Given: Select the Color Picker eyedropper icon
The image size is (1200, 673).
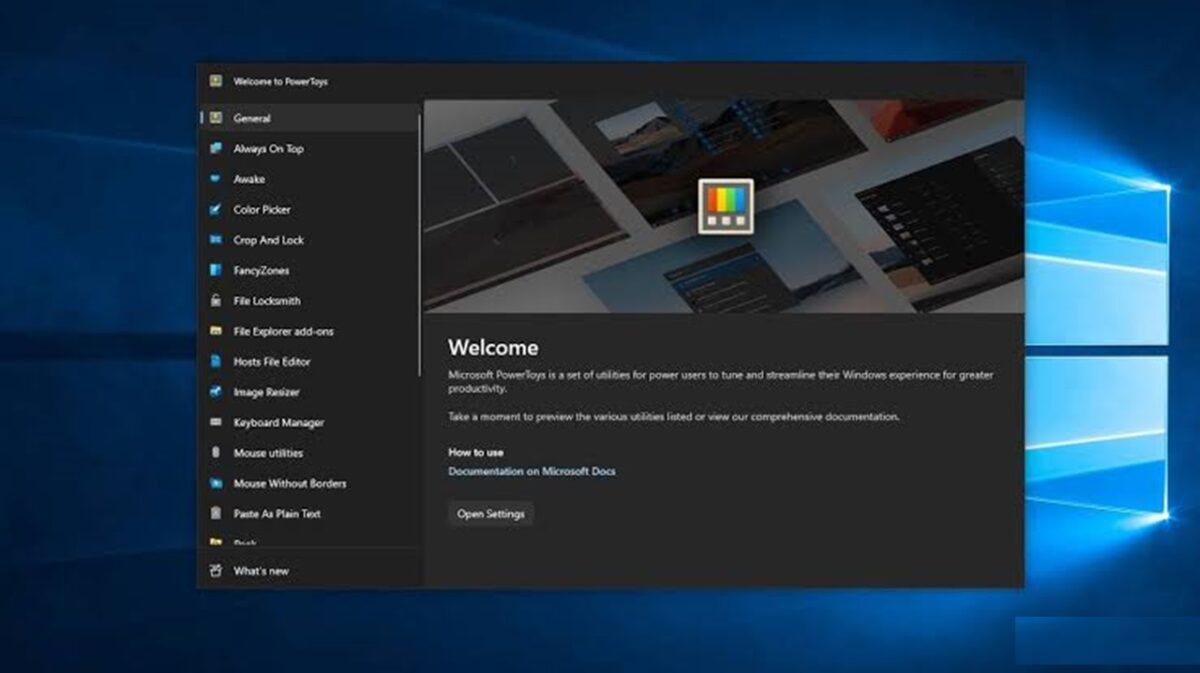Looking at the screenshot, I should (215, 209).
